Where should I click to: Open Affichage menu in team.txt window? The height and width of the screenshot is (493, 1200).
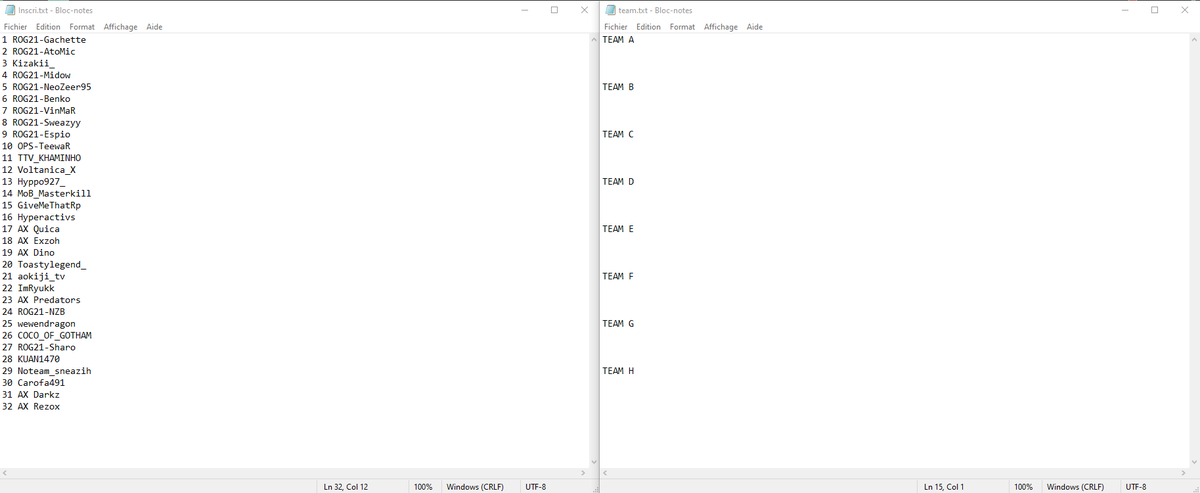[x=721, y=27]
